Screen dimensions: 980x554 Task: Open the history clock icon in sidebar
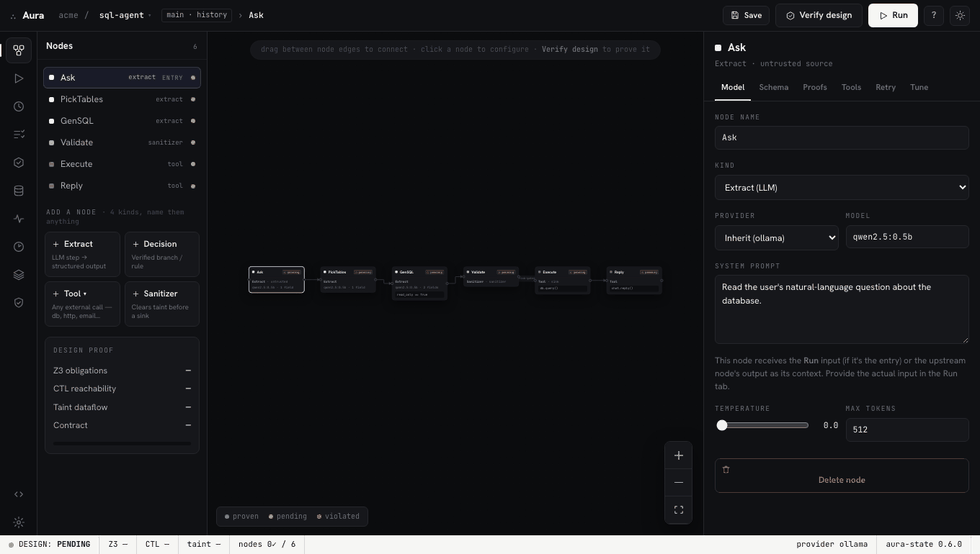point(19,106)
